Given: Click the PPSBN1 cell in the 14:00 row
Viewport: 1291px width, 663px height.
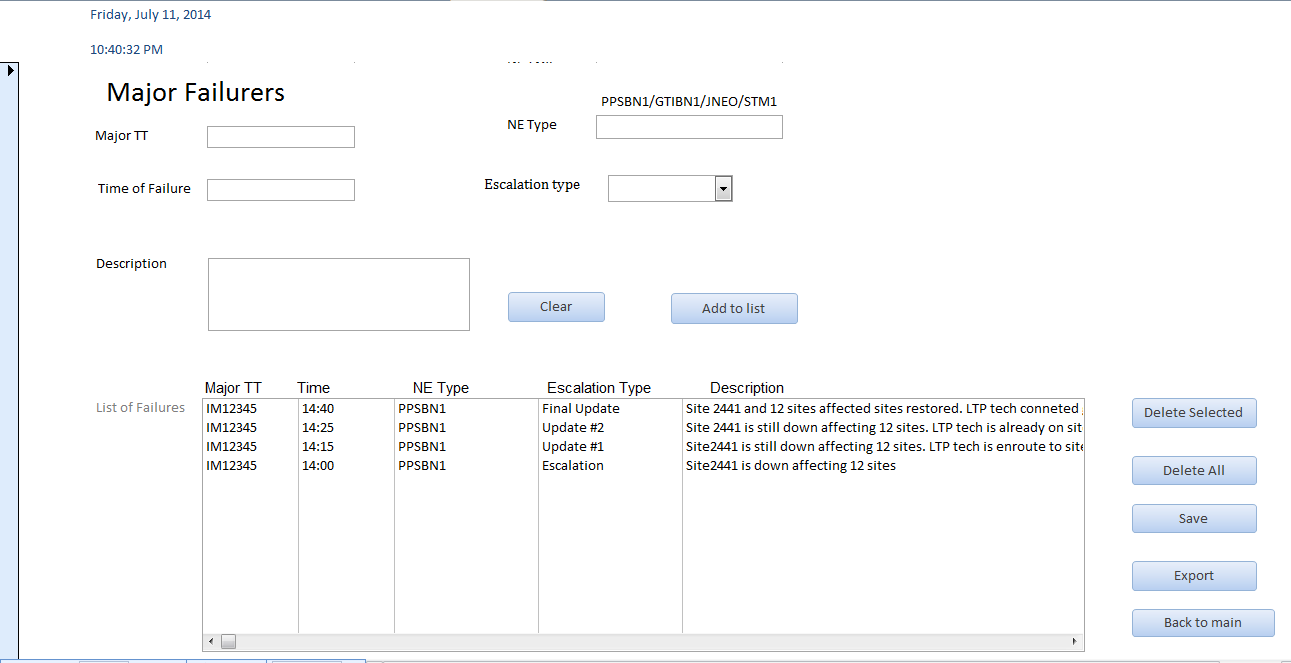Looking at the screenshot, I should [422, 466].
